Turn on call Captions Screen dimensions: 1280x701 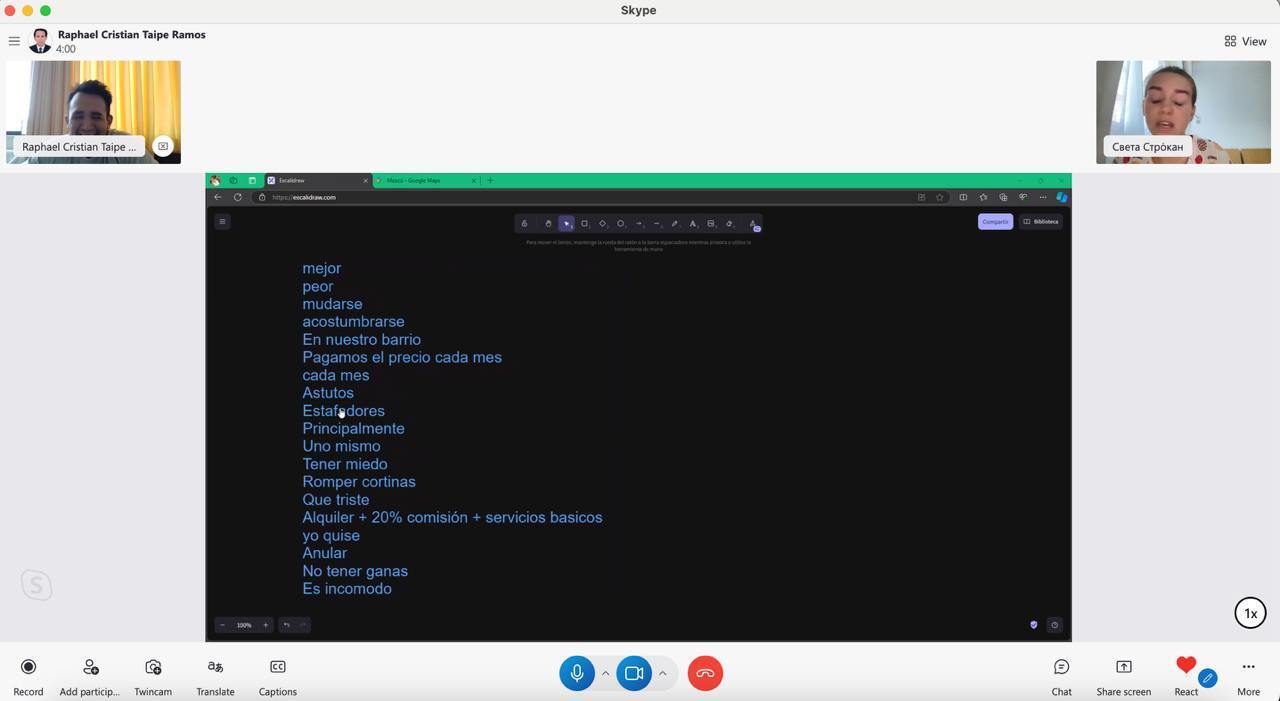pos(278,676)
